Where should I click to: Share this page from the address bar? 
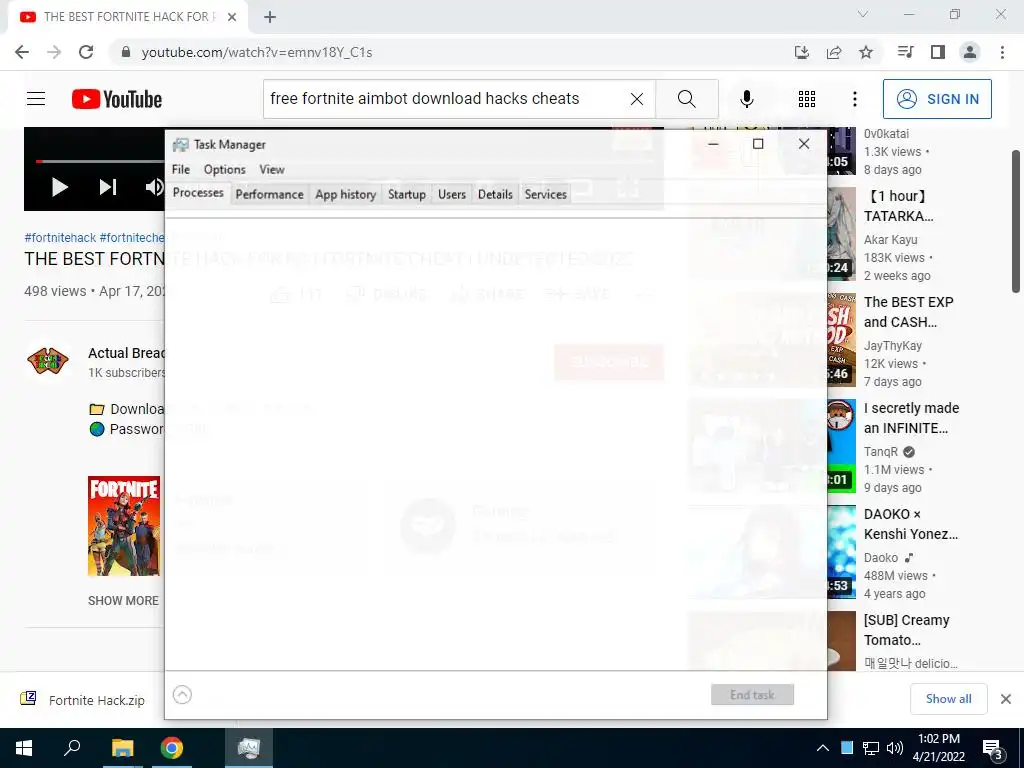point(834,52)
